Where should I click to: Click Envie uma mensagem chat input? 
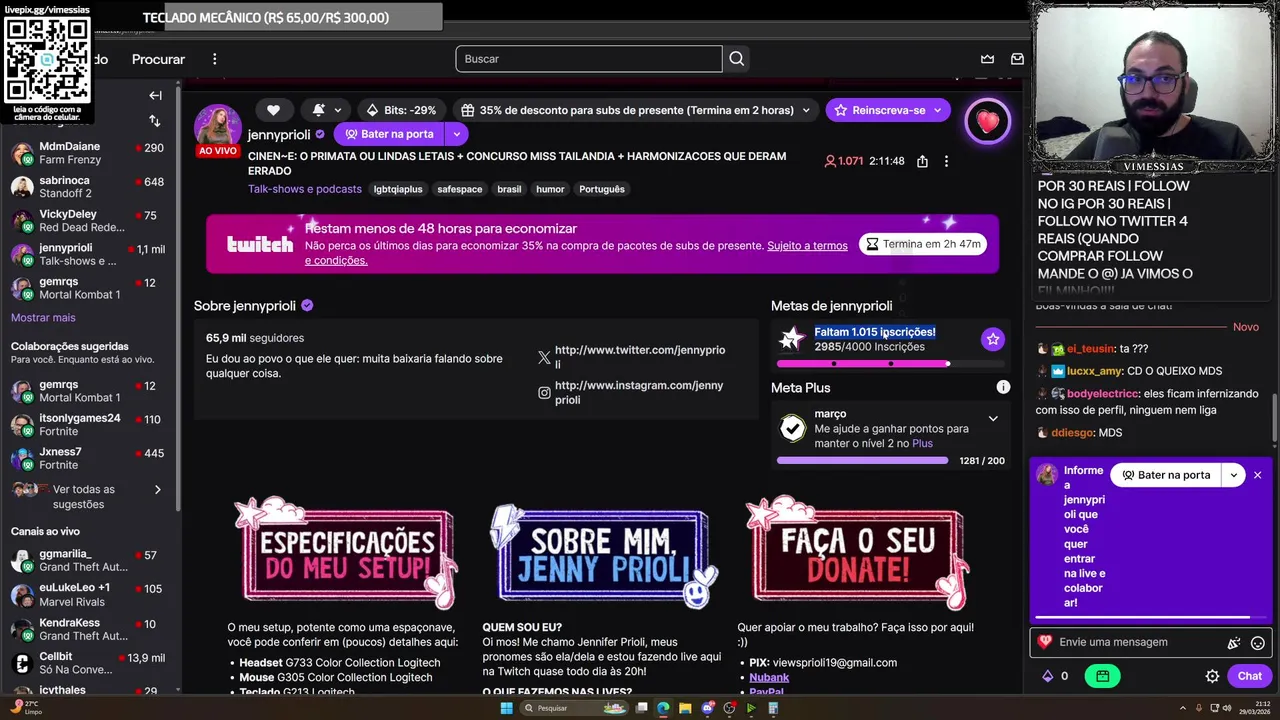(1139, 642)
